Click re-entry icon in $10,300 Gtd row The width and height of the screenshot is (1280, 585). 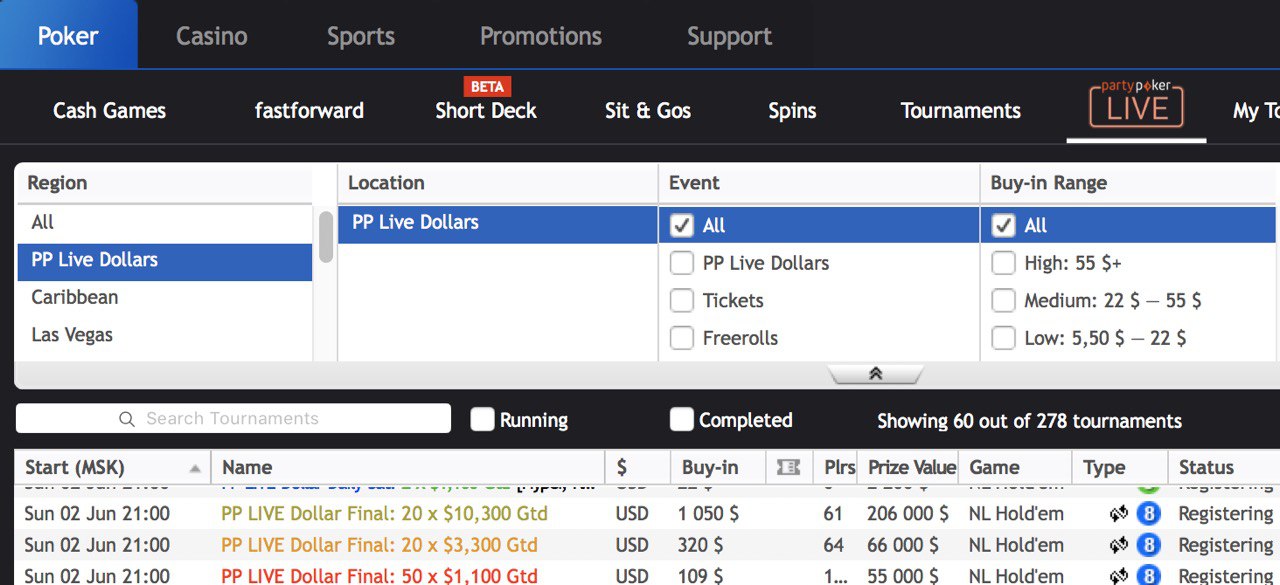(x=1119, y=514)
